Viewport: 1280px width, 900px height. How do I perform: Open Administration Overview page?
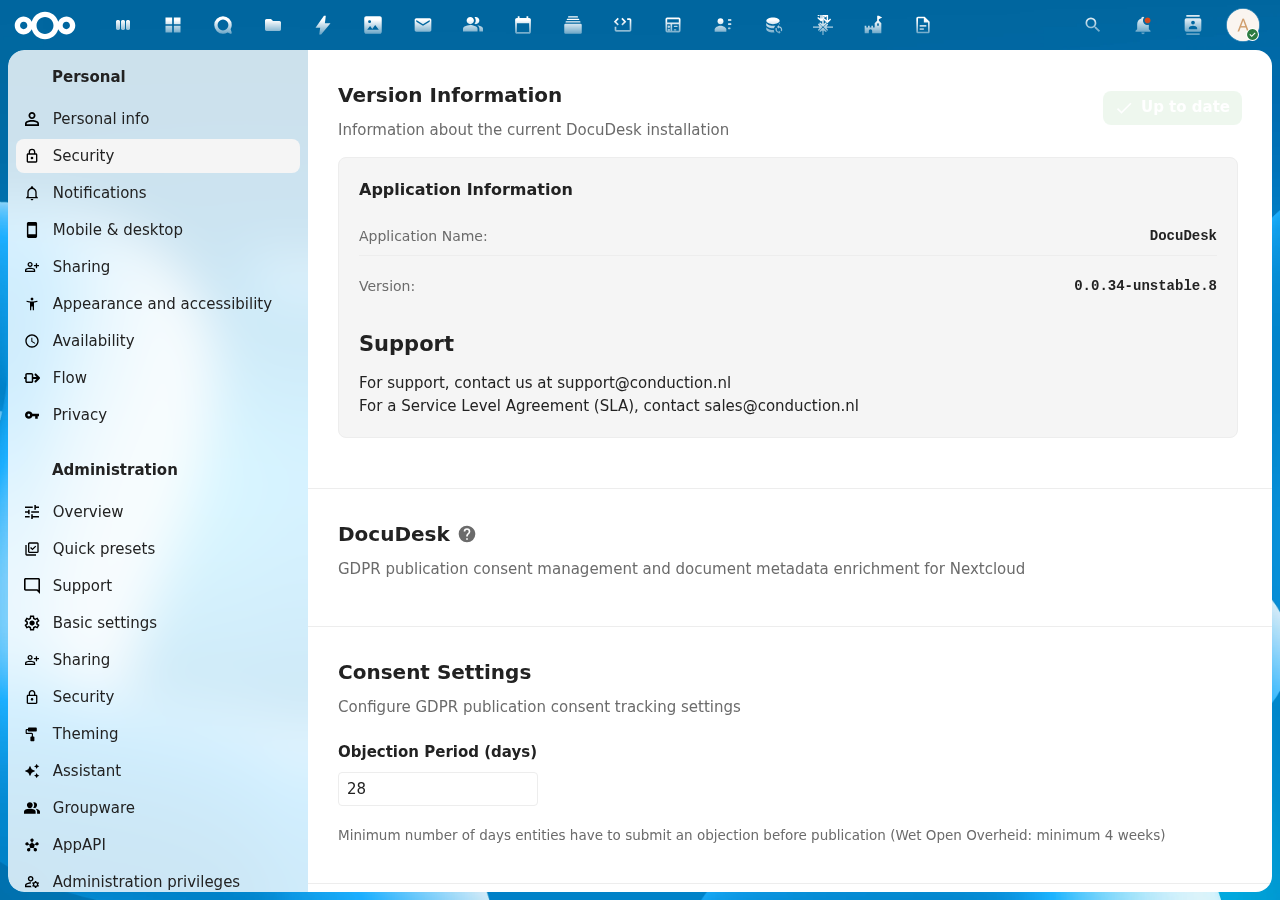pos(158,512)
